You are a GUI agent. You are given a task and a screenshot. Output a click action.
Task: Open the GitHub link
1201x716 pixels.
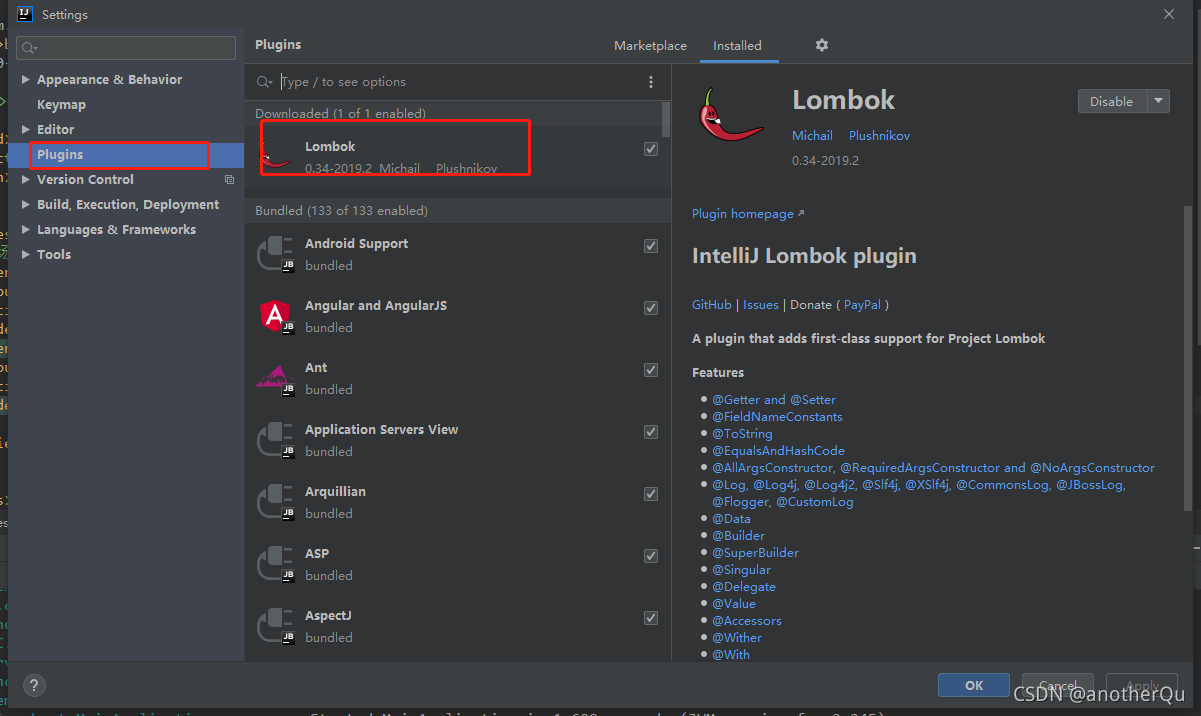(x=712, y=305)
